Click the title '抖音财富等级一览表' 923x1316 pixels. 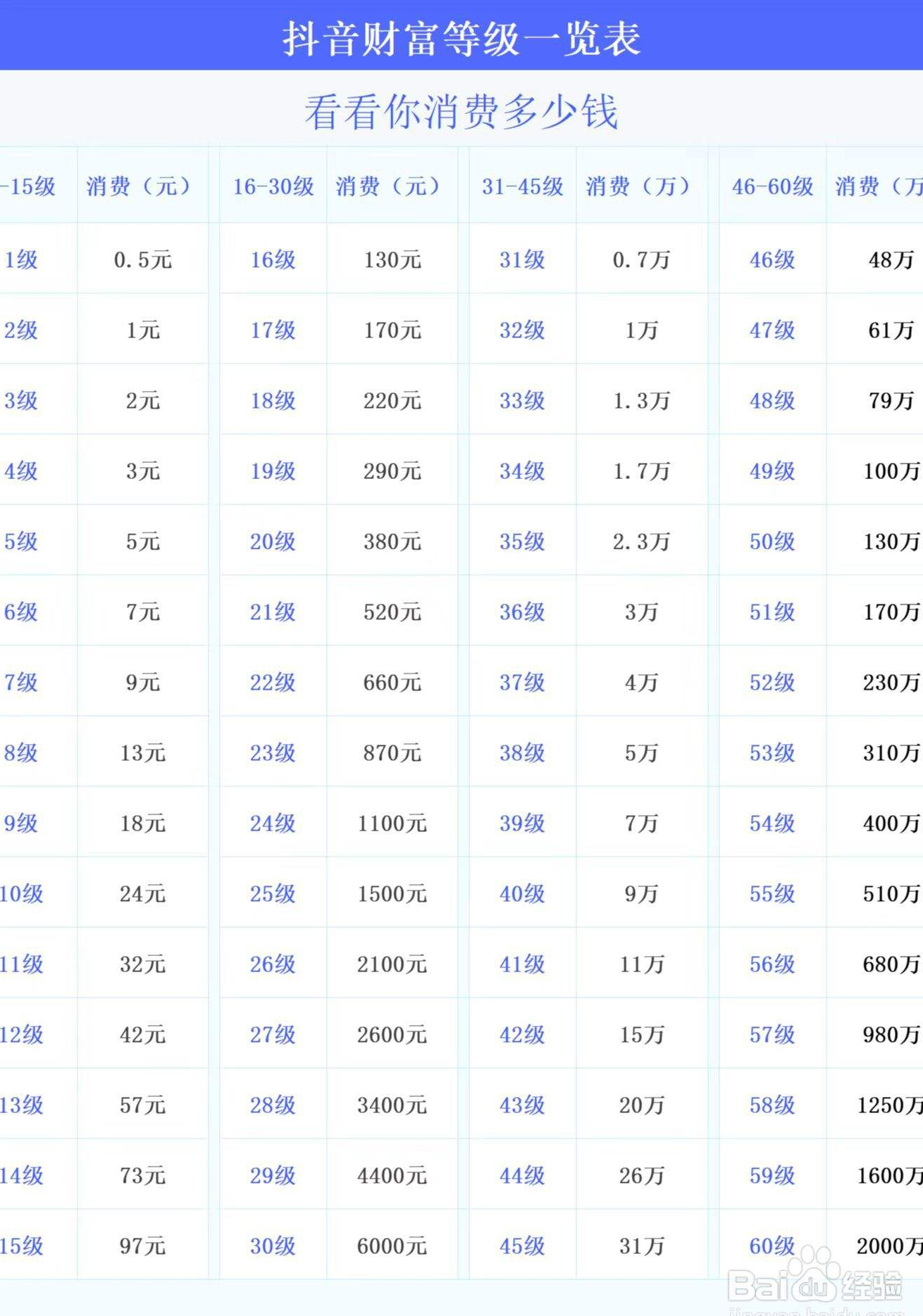(x=462, y=39)
